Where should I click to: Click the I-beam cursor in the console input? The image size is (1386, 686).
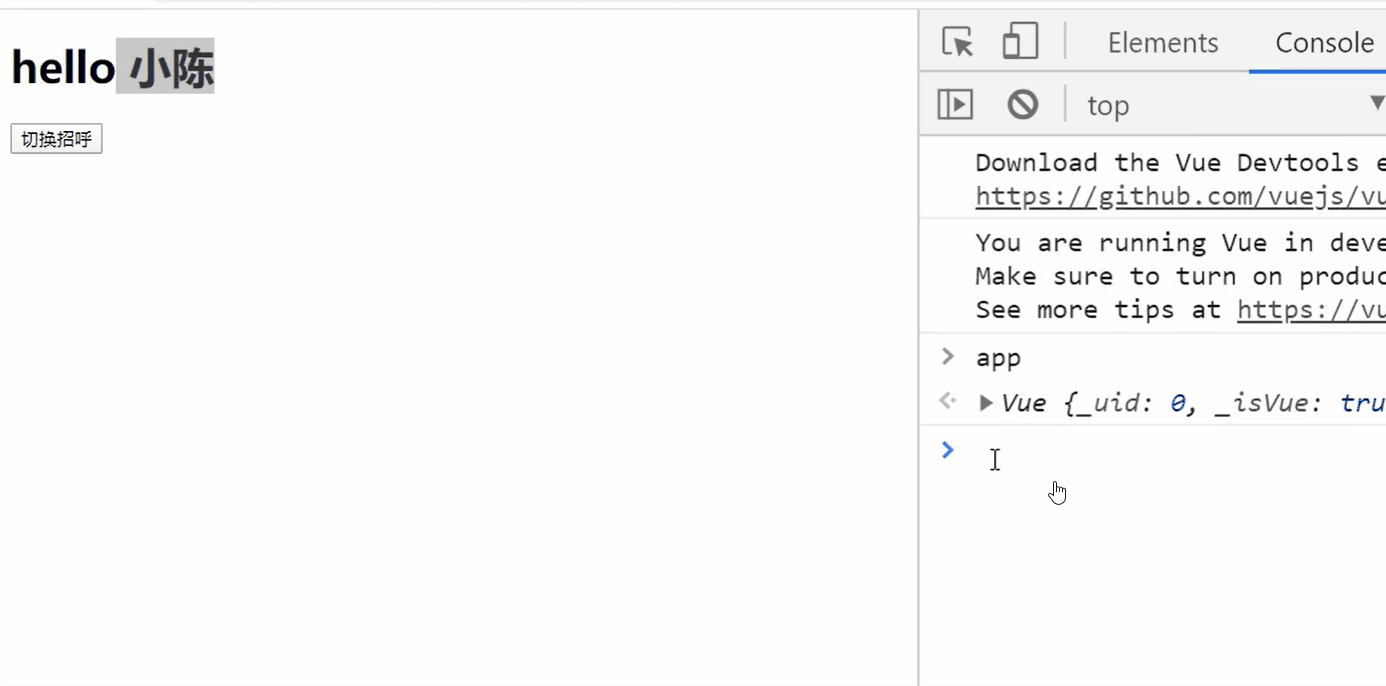point(995,459)
